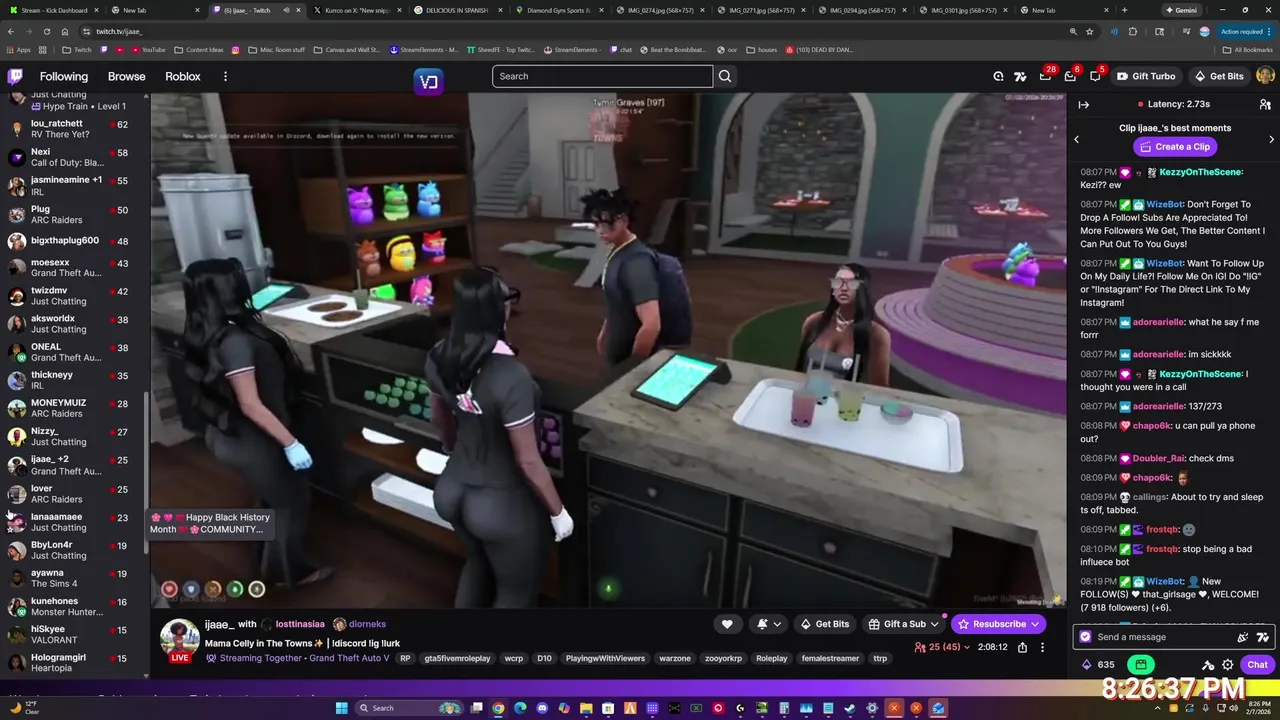Click Create a Clip button

(1175, 146)
